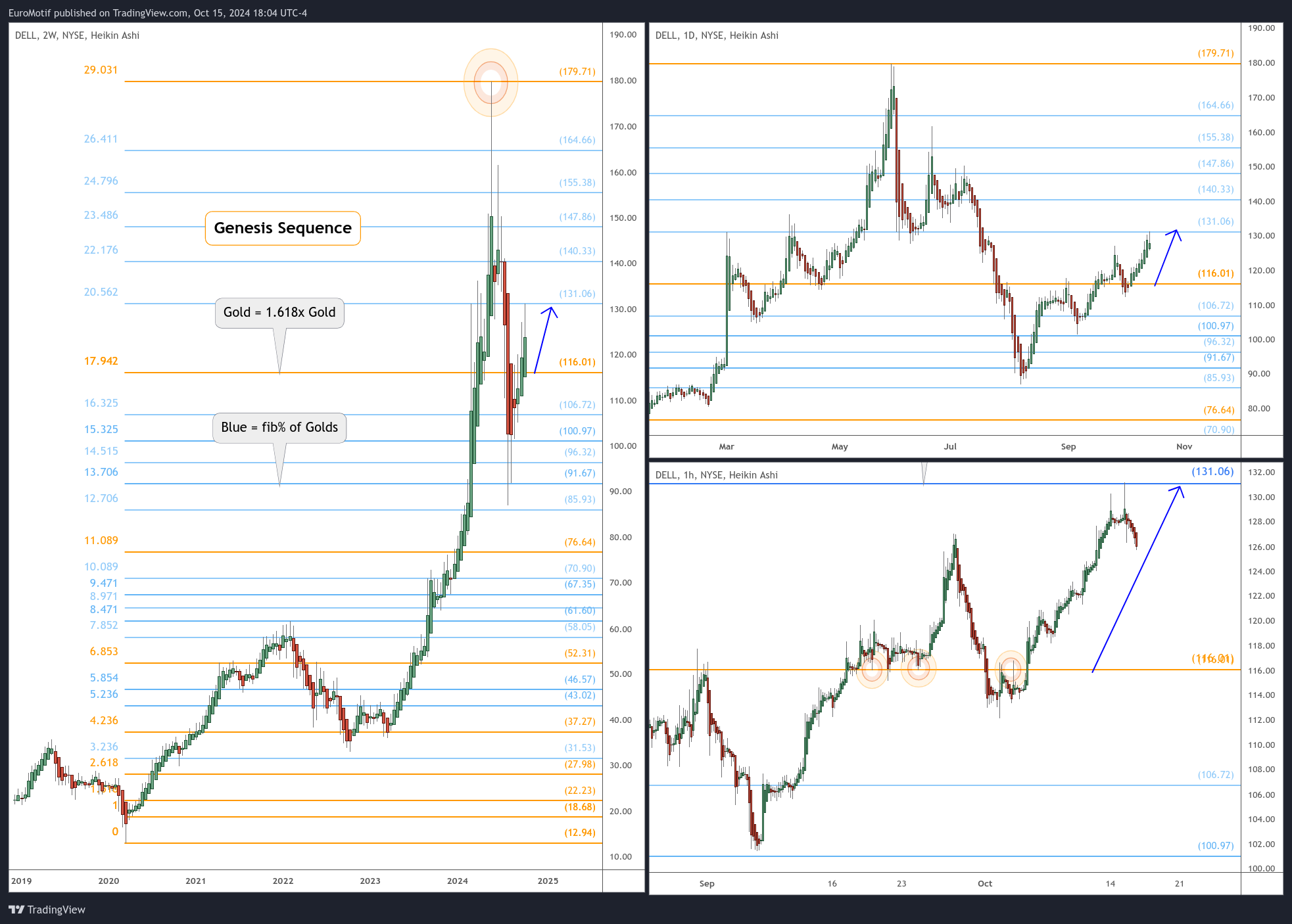Image resolution: width=1292 pixels, height=924 pixels.
Task: Select the 'DELL, 2W, NYSE, Heikin Ashi' chart title
Action: click(77, 35)
